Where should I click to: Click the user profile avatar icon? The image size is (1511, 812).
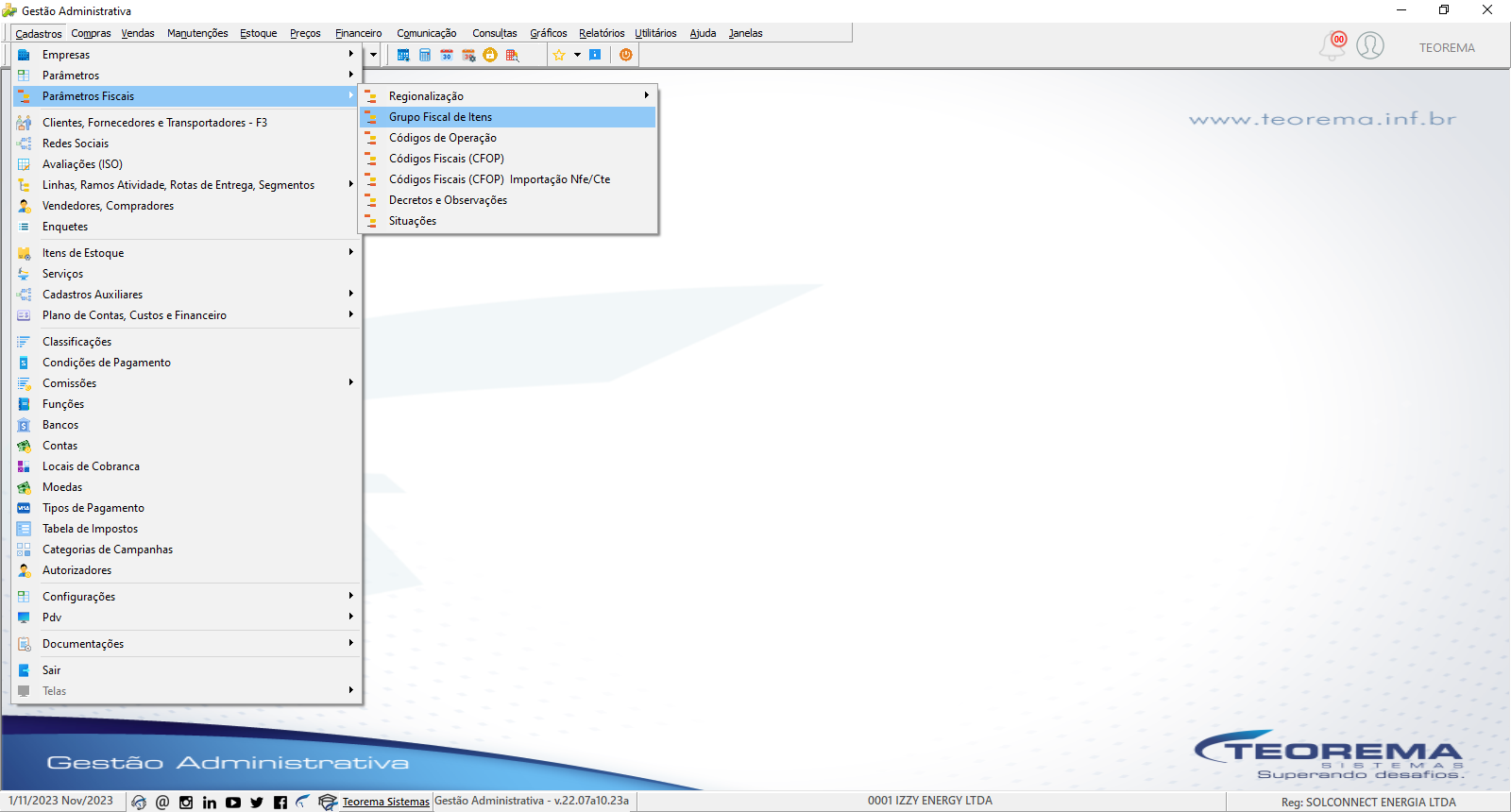tap(1370, 45)
